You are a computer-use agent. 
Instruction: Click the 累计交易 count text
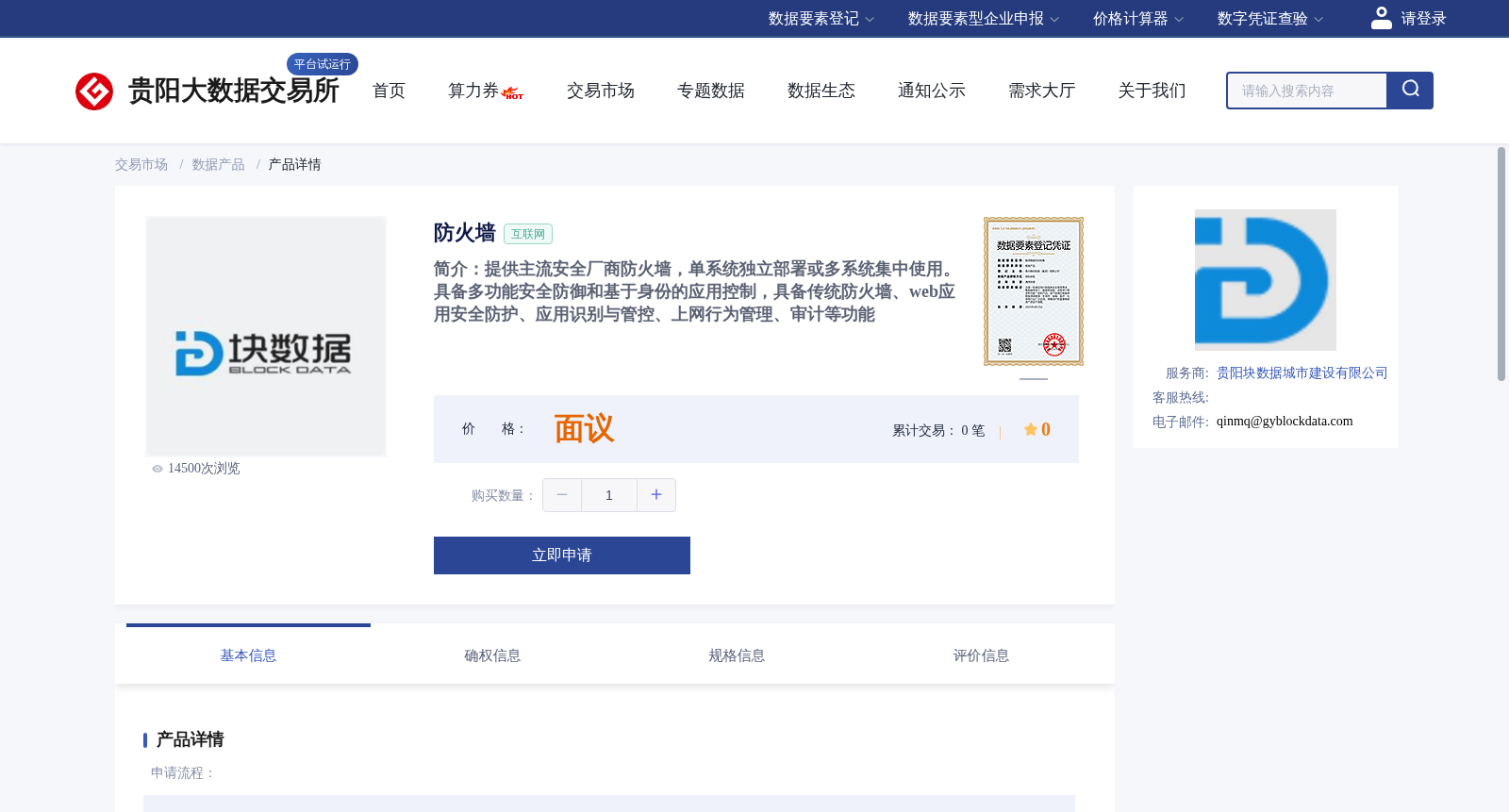pos(938,431)
